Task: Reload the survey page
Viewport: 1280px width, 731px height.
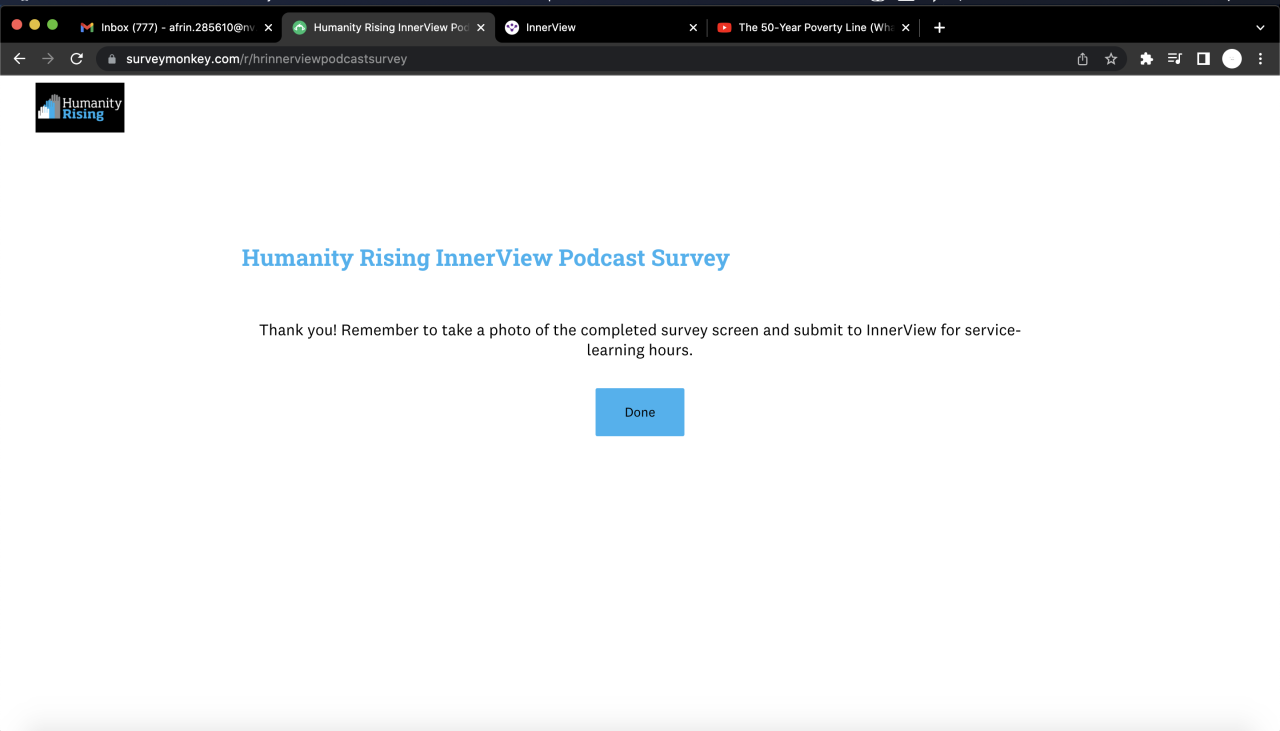Action: 77,59
